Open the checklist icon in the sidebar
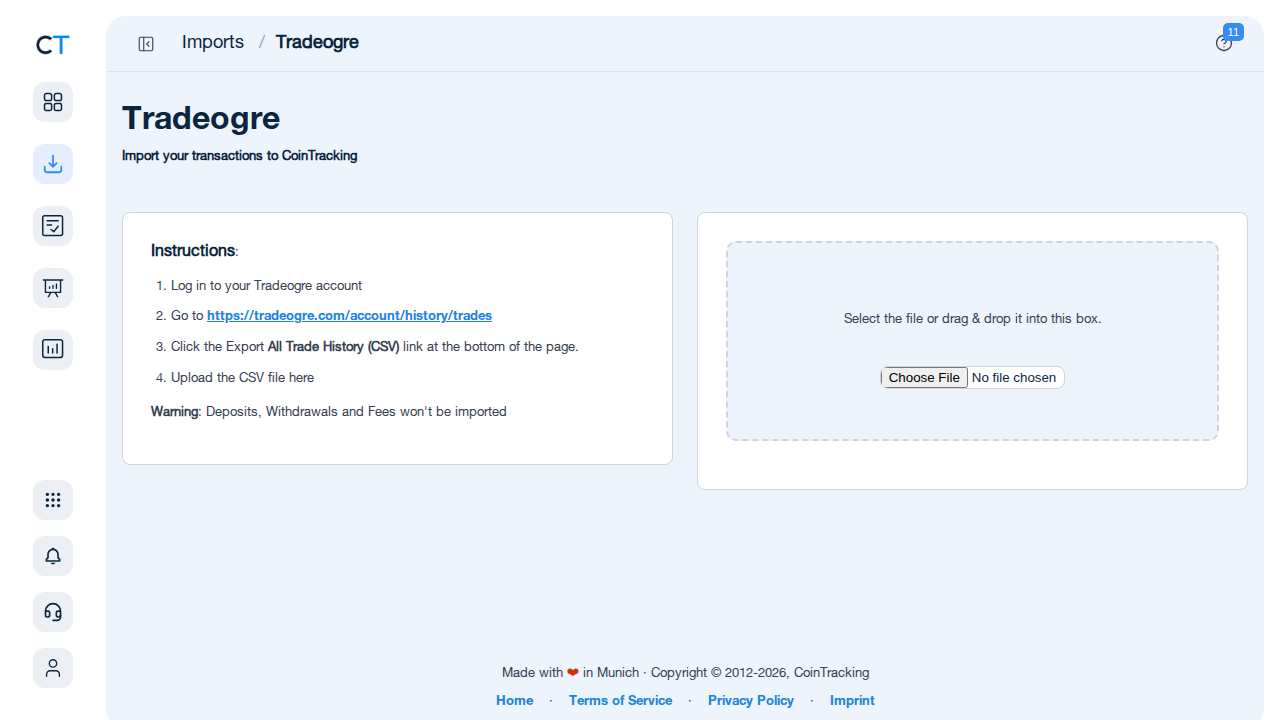 coord(53,226)
